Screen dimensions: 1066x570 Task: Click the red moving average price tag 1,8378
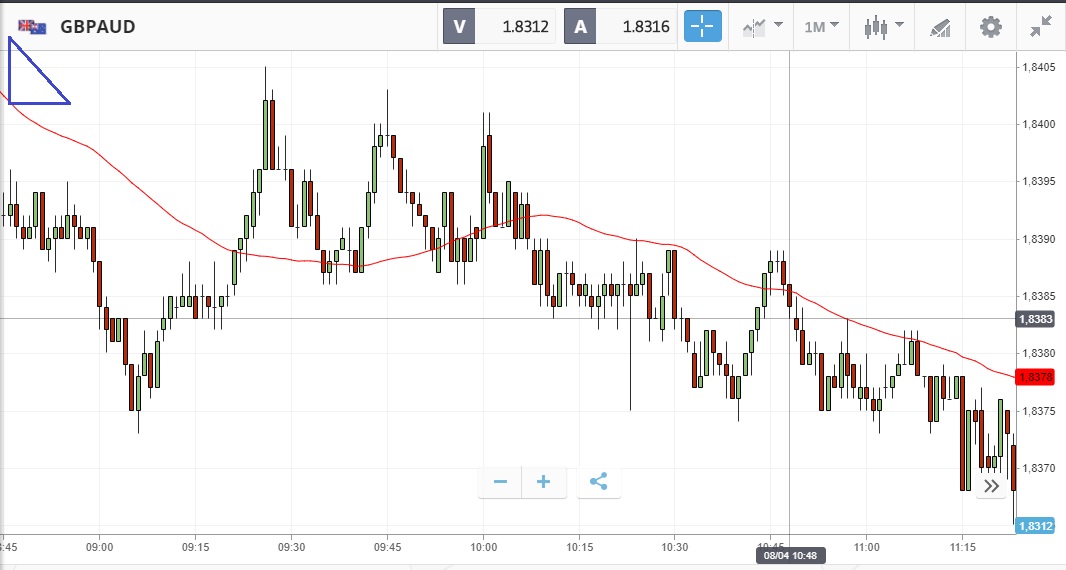pyautogui.click(x=1035, y=377)
